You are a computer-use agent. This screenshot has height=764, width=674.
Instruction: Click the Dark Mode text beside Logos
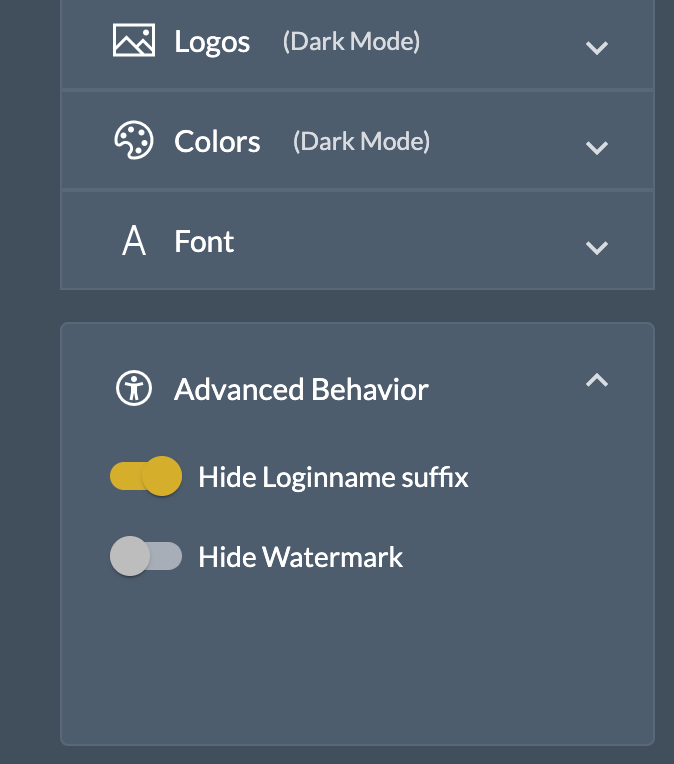pyautogui.click(x=351, y=42)
